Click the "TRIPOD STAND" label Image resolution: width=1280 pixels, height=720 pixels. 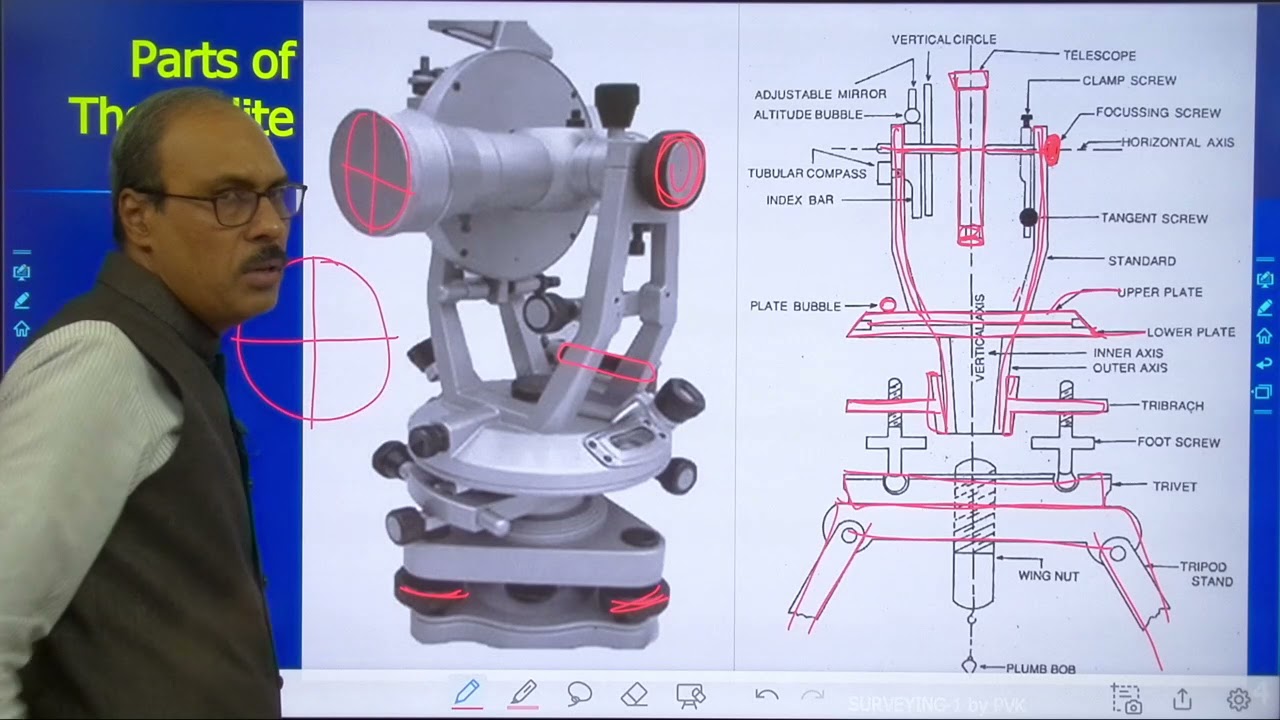[1206, 574]
